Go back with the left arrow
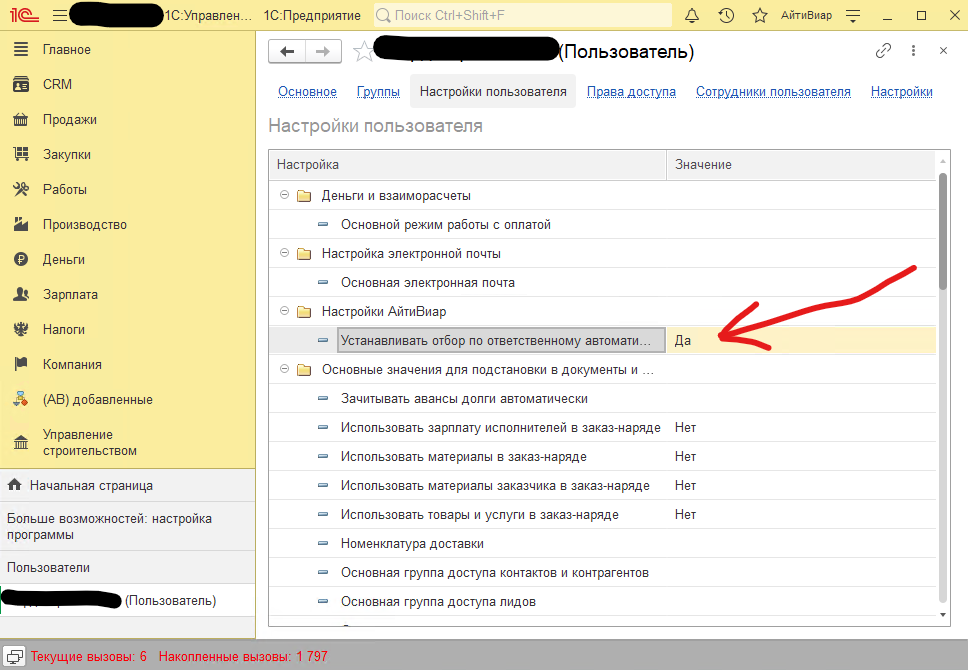968x670 pixels. pyautogui.click(x=287, y=51)
